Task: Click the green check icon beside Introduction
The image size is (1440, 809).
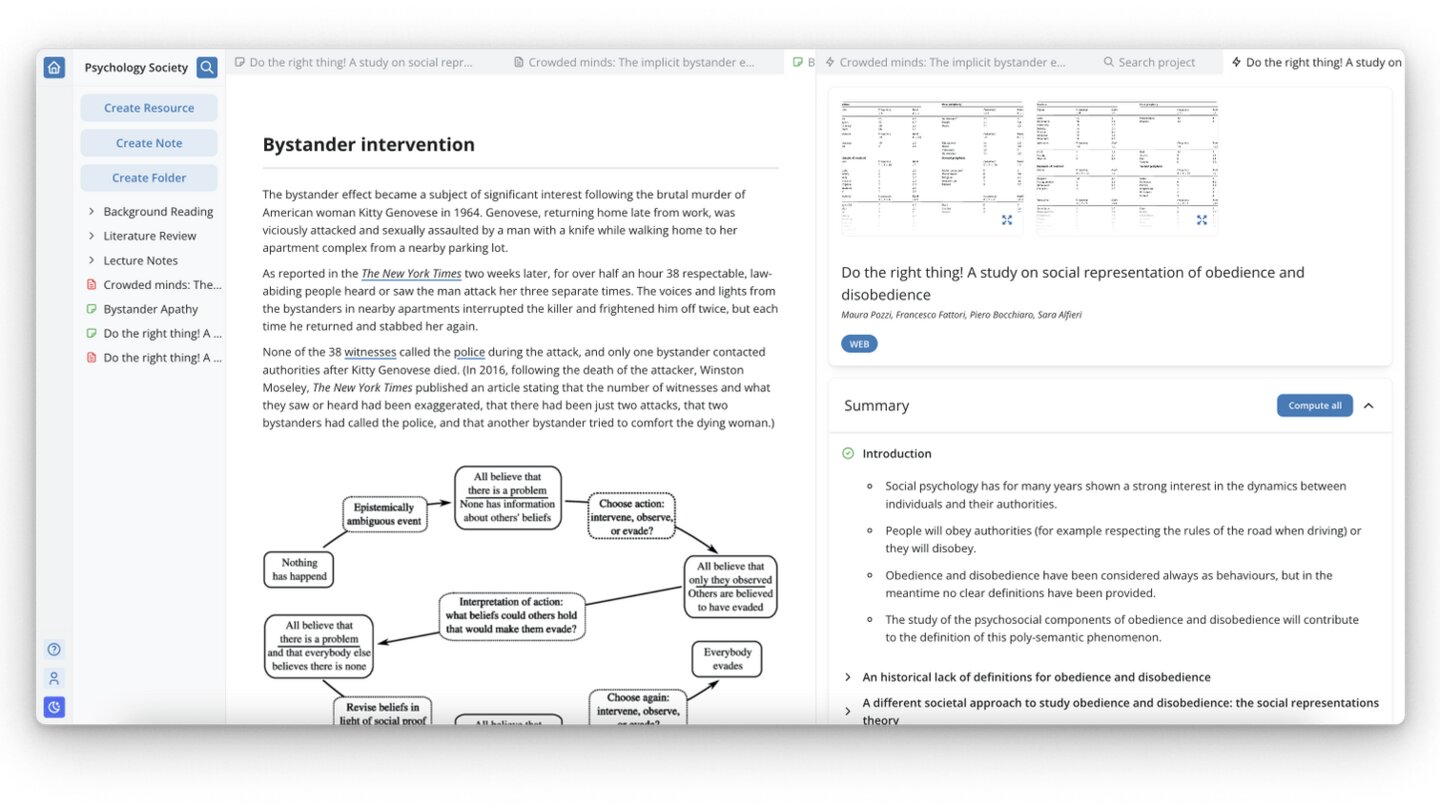Action: click(x=848, y=453)
